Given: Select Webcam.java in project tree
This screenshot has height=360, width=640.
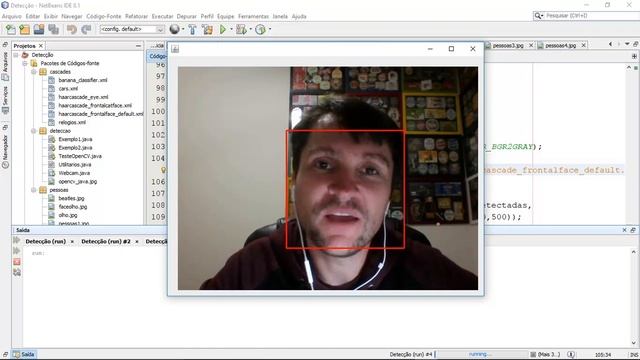Looking at the screenshot, I should tap(74, 173).
